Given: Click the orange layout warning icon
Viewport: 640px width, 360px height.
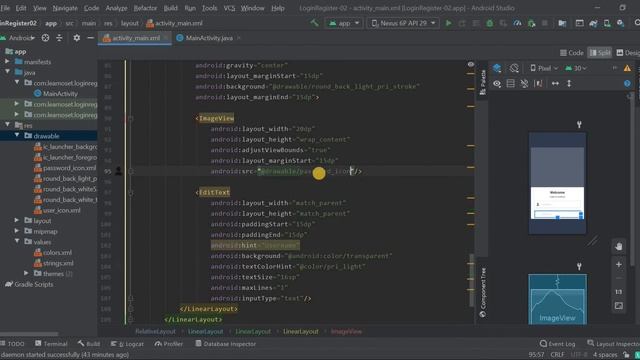Looking at the screenshot, I should (x=627, y=68).
